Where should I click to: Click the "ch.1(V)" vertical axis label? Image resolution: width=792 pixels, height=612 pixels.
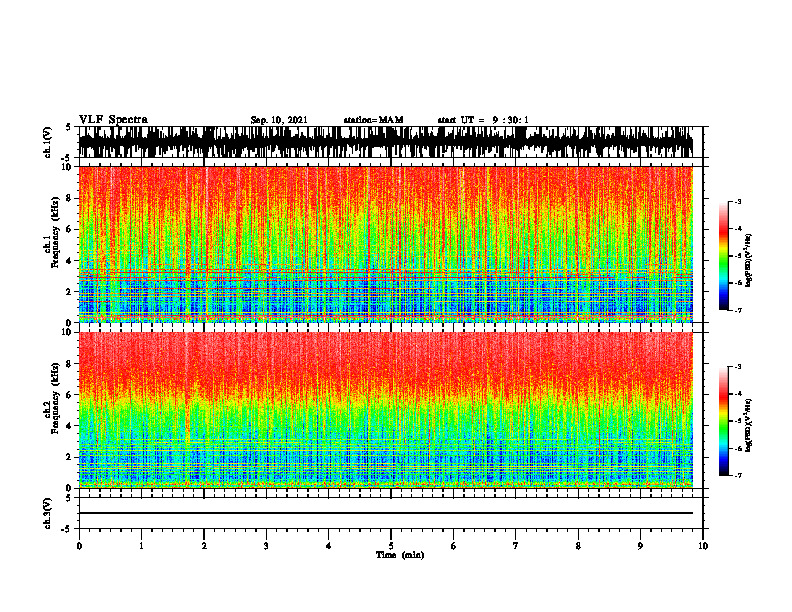tap(48, 142)
